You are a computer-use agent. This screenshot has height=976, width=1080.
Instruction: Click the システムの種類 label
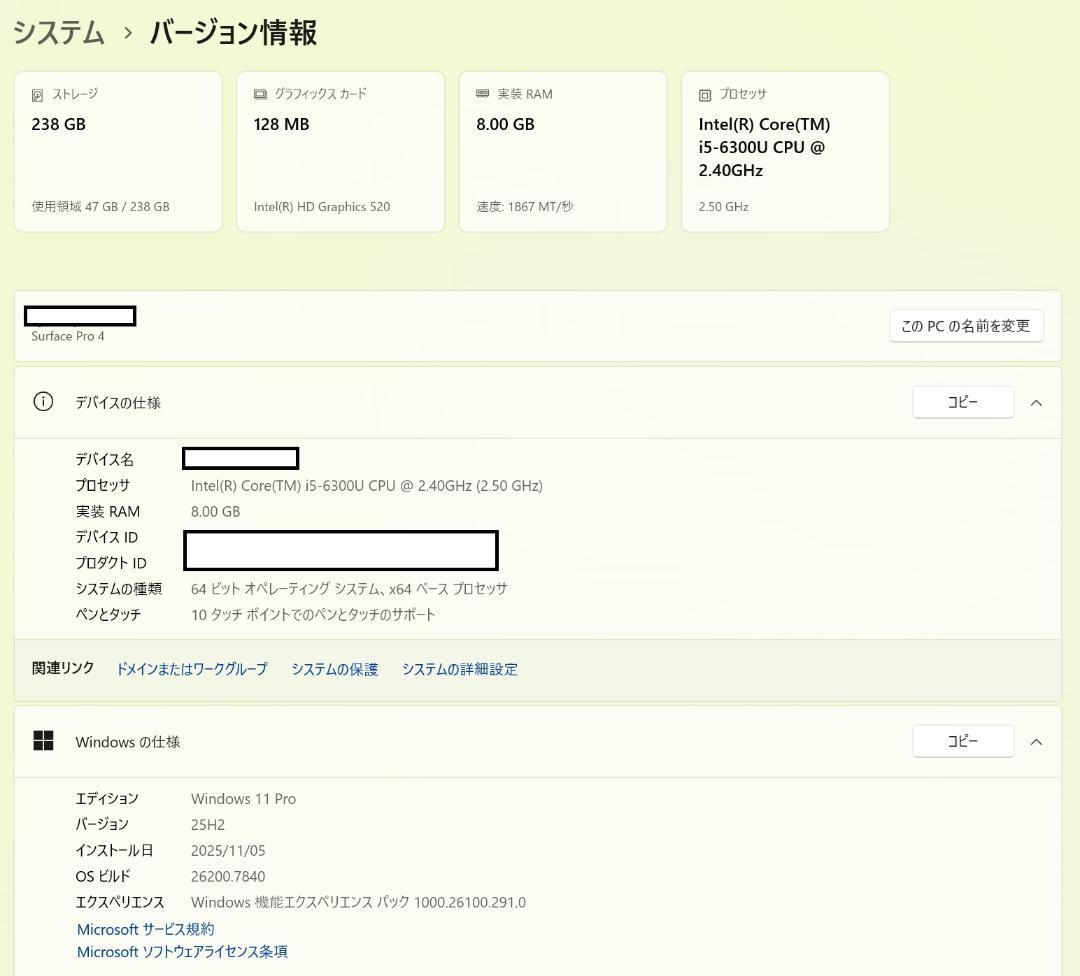(118, 589)
